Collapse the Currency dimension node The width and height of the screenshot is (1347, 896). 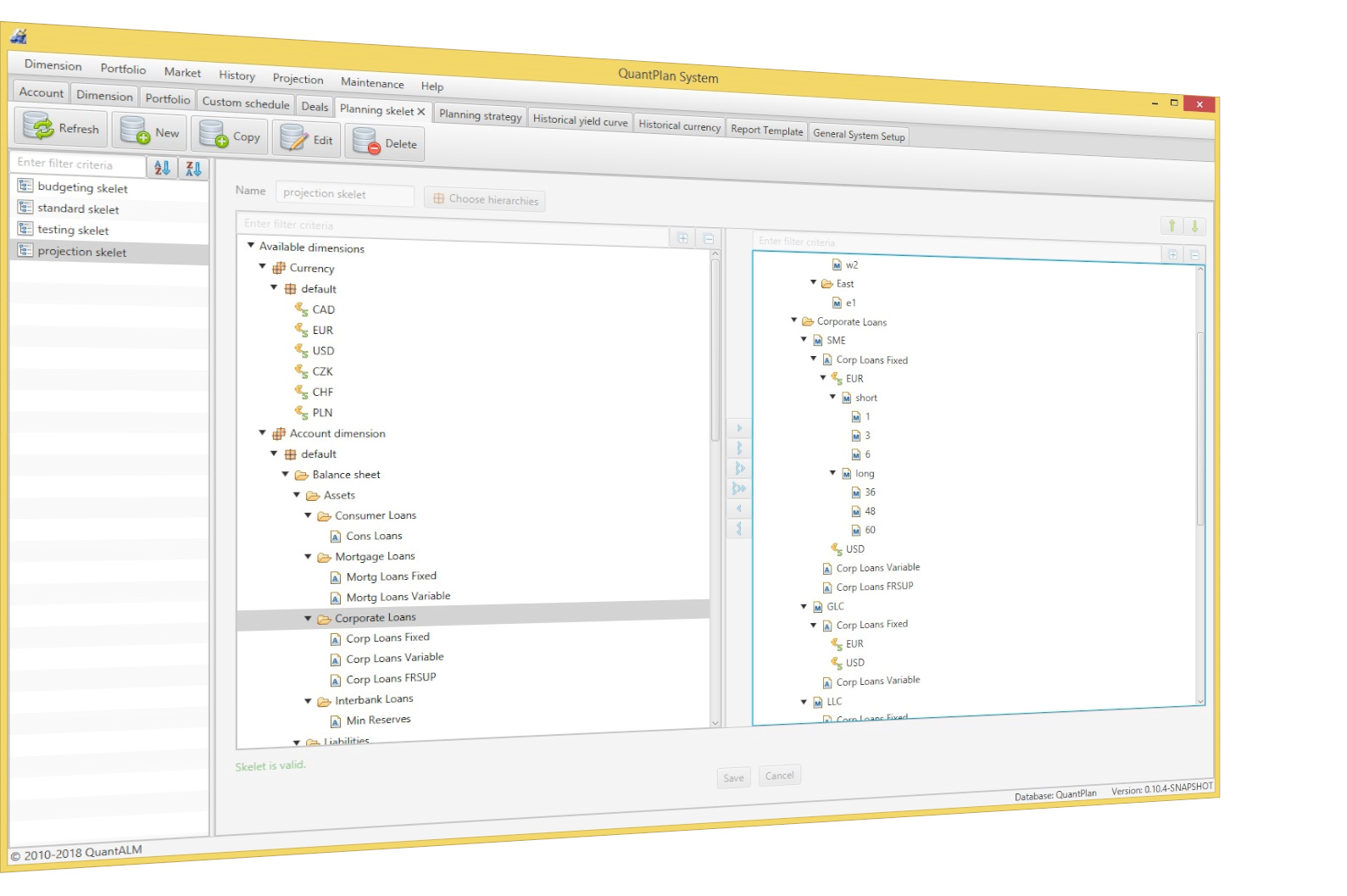coord(262,266)
